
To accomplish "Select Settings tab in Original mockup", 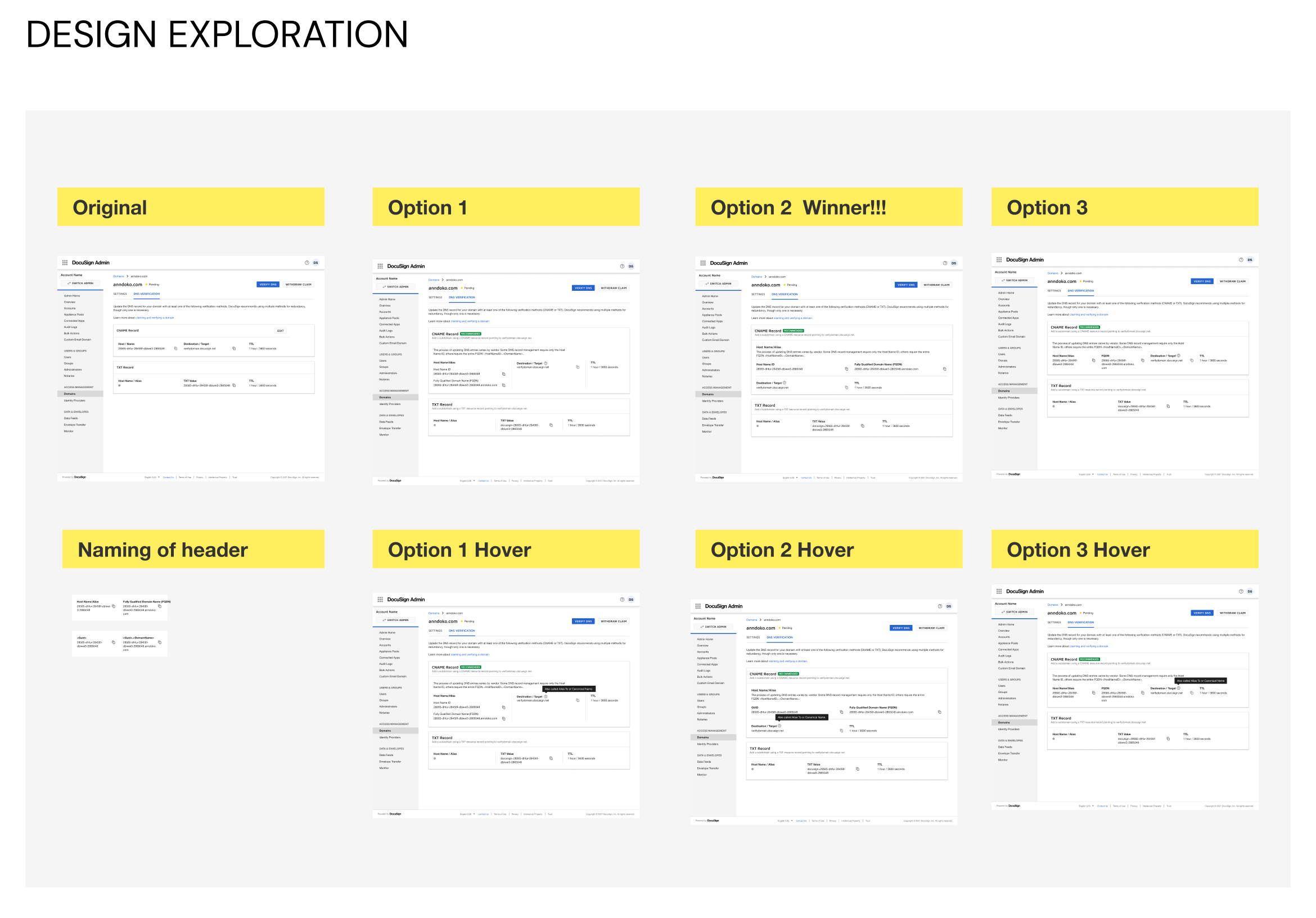I will pyautogui.click(x=120, y=294).
